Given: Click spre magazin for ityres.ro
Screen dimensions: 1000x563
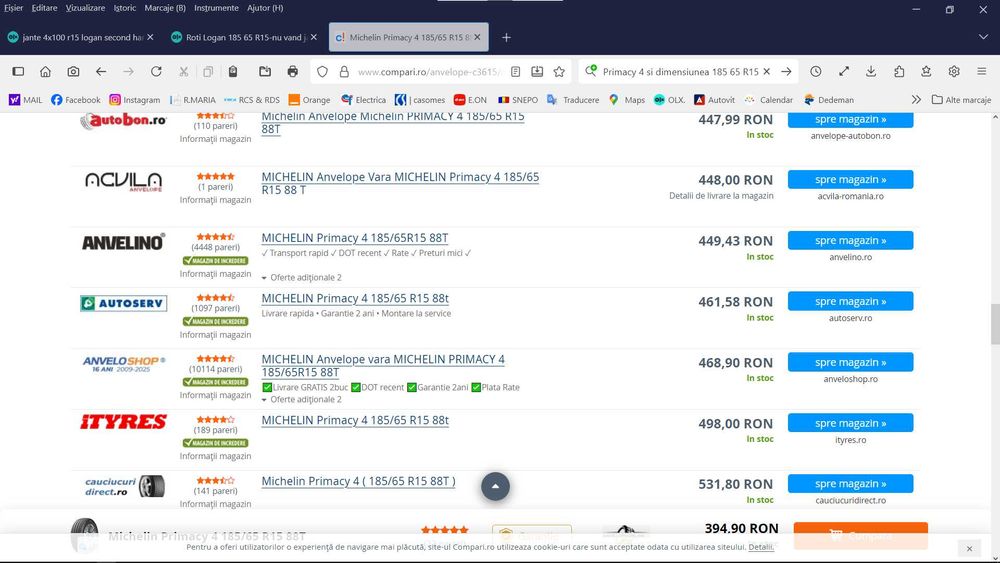Looking at the screenshot, I should coord(850,423).
